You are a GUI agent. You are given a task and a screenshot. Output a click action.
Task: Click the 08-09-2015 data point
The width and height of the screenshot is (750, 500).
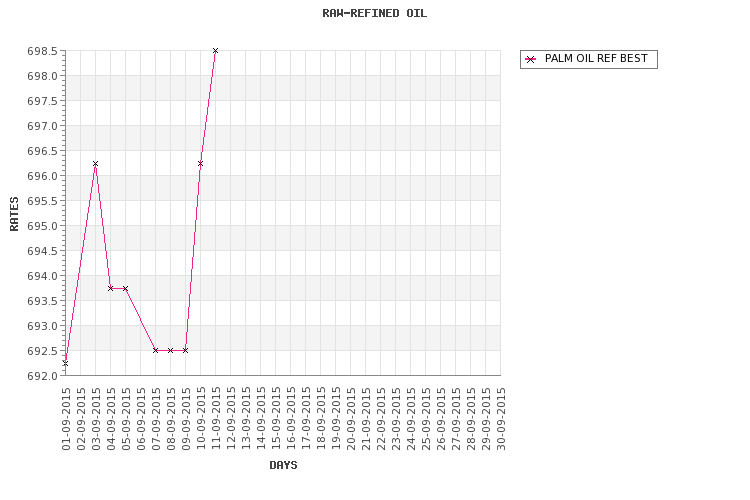click(170, 351)
